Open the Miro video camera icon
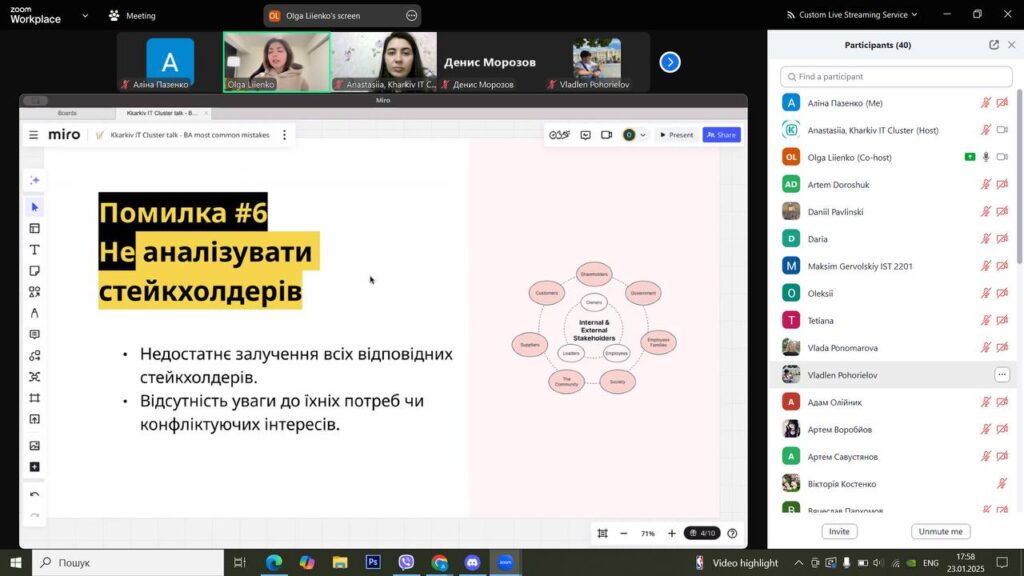 click(x=607, y=135)
